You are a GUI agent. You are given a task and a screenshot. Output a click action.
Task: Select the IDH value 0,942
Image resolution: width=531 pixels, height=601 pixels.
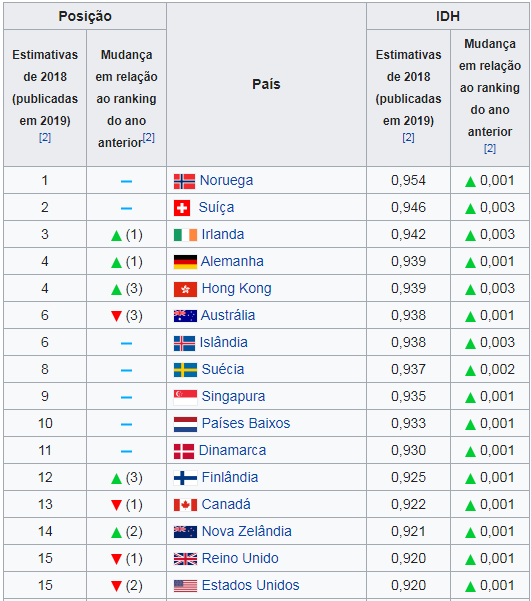(x=408, y=235)
